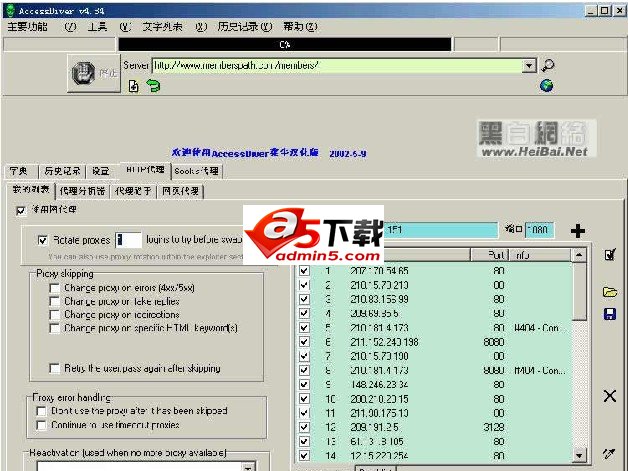Screen dimensions: 628x471
Task: Open the Server URL dropdown arrow
Action: (529, 66)
